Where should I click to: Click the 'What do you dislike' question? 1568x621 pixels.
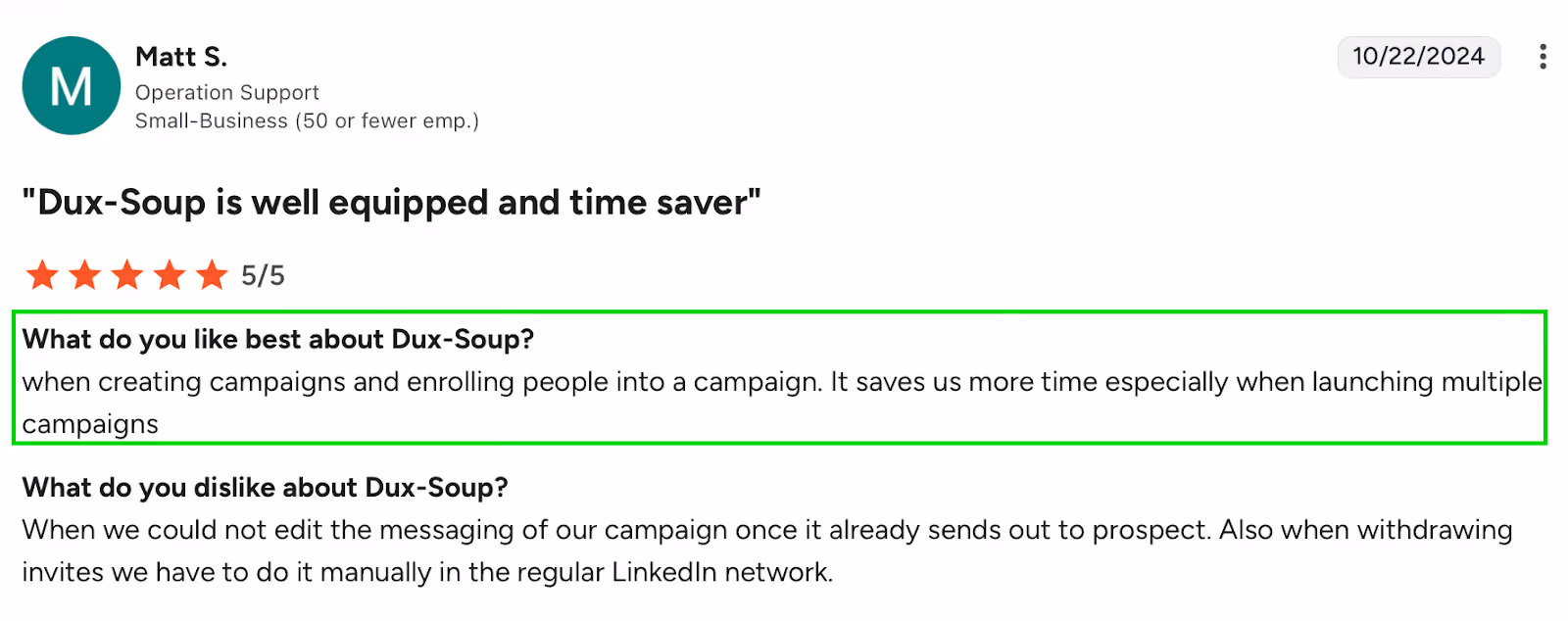tap(266, 487)
